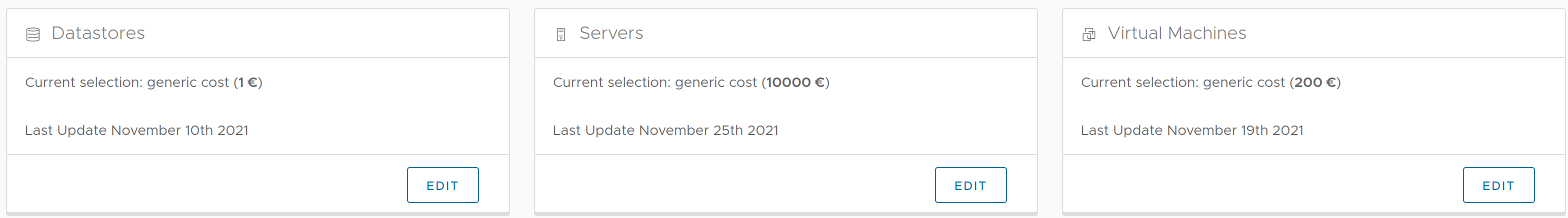Click the Servers generic cost 10000 € text

691,82
